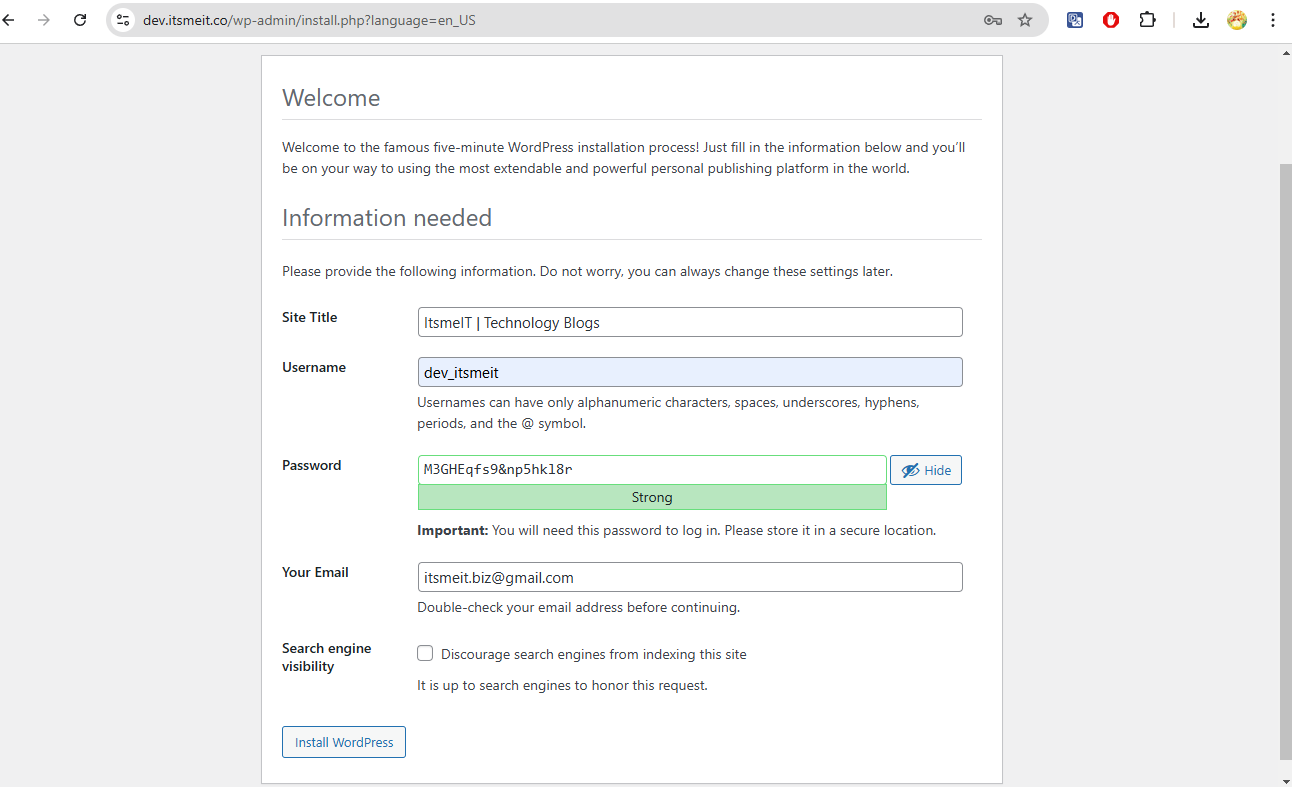Viewport: 1292px width, 787px height.
Task: Open the Downloads icon
Action: pos(1200,19)
